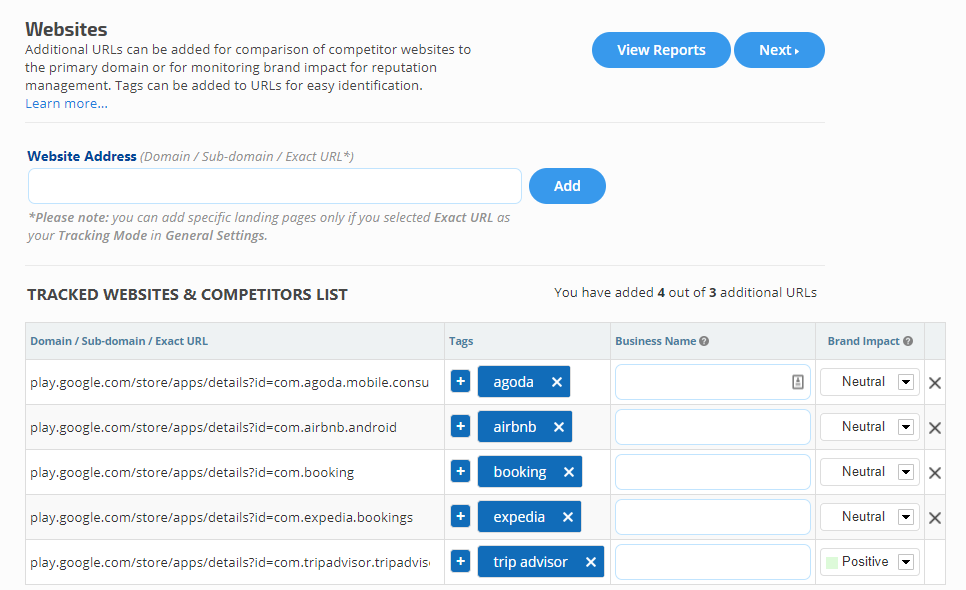Click the Brand Impact help icon
The width and height of the screenshot is (966, 590).
[x=908, y=341]
